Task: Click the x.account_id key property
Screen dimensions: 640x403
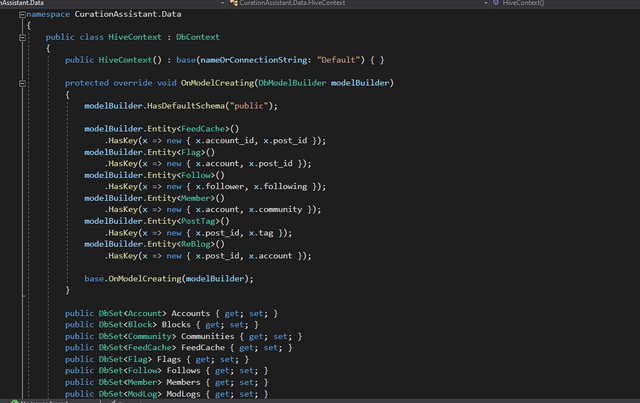Action: (x=226, y=140)
